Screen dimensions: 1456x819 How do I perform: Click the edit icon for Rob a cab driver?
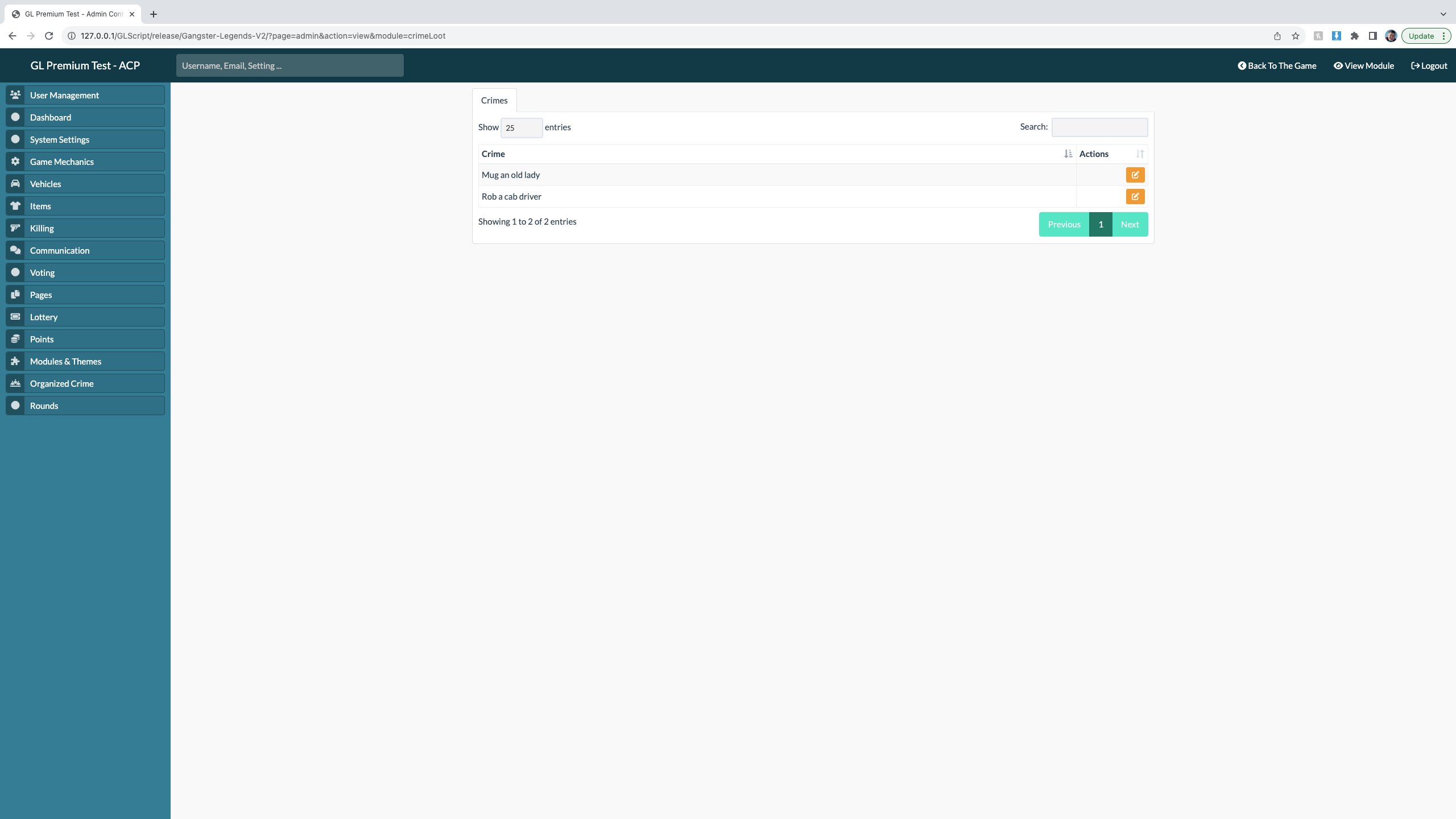1135,197
